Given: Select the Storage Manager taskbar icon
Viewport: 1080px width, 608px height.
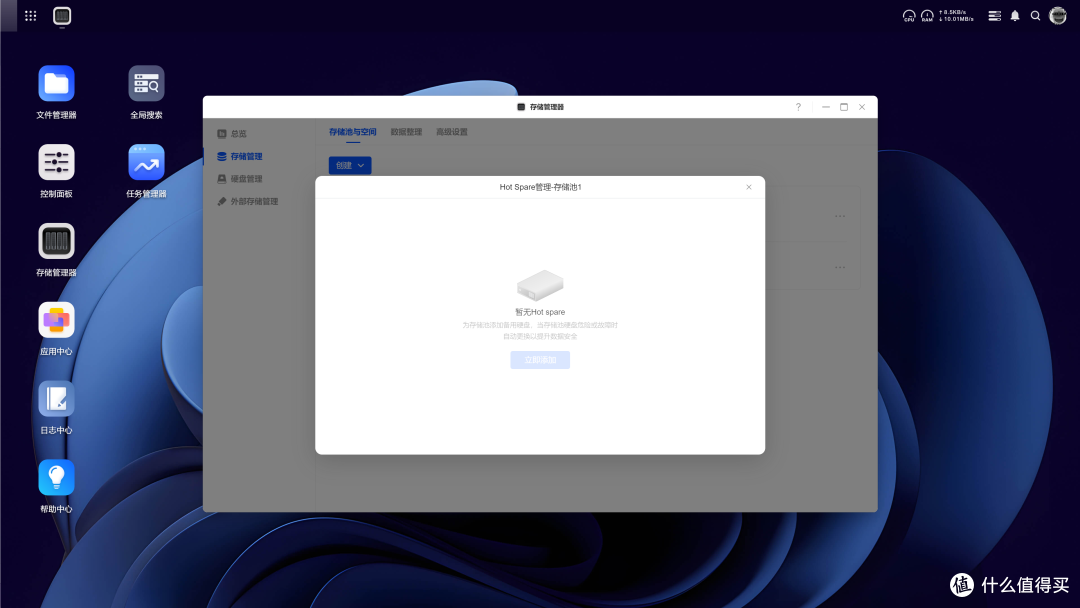Looking at the screenshot, I should click(x=62, y=16).
